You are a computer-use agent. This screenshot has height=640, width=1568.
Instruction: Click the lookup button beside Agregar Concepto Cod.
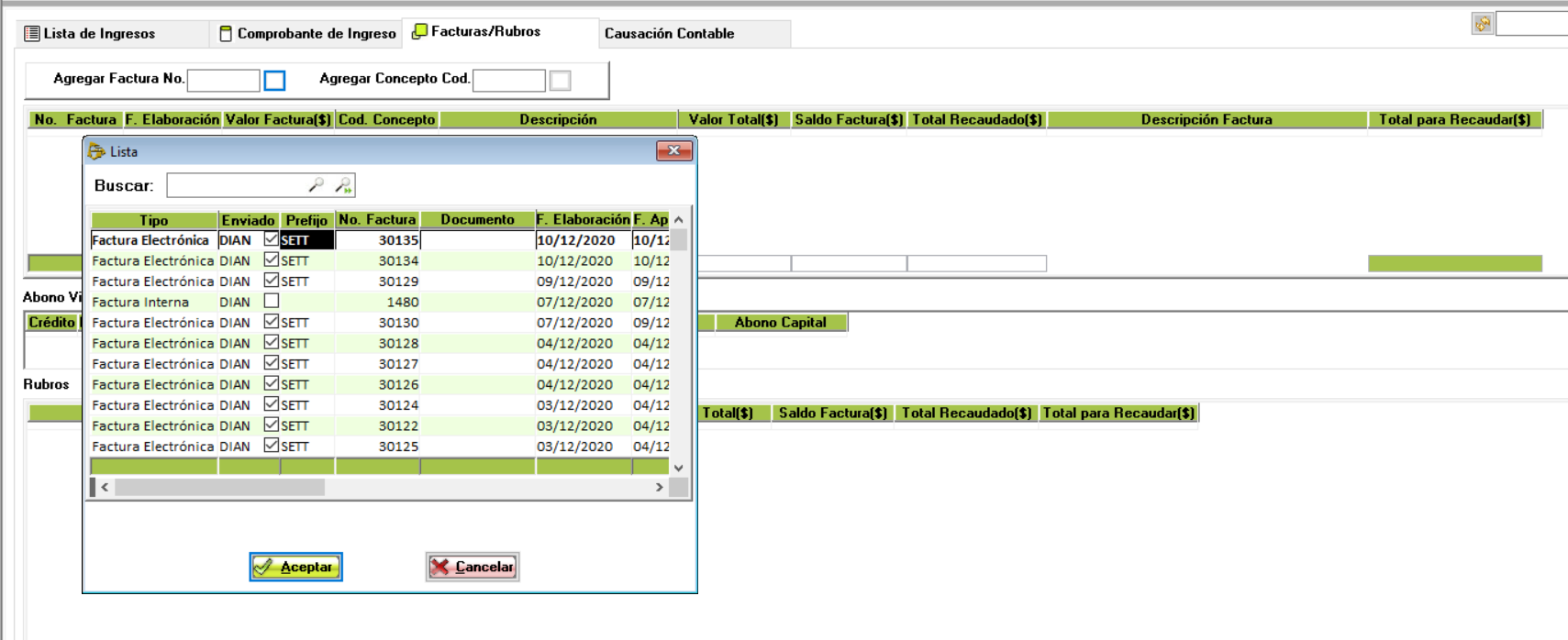click(x=560, y=81)
